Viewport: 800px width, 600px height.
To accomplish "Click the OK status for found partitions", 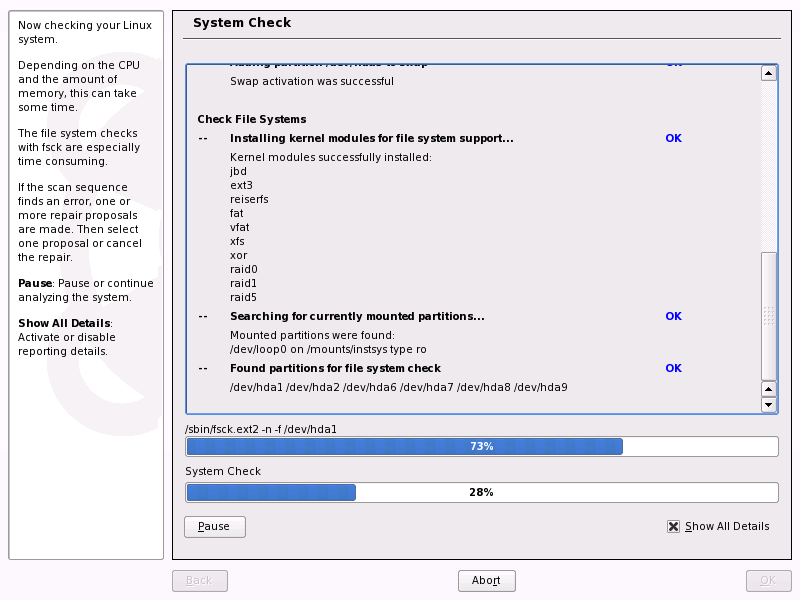I will 673,368.
